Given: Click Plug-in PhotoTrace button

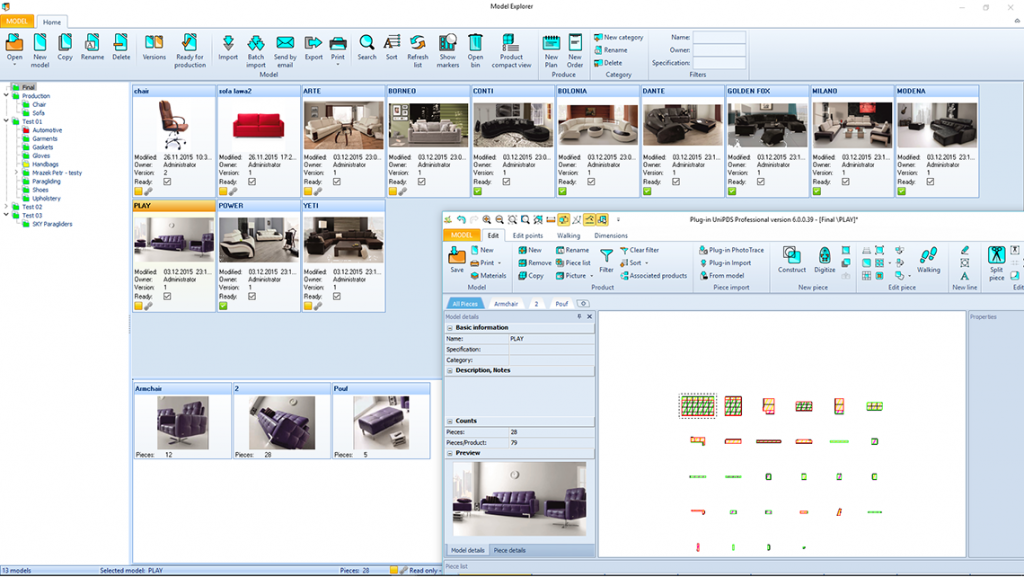Looking at the screenshot, I should click(x=731, y=250).
